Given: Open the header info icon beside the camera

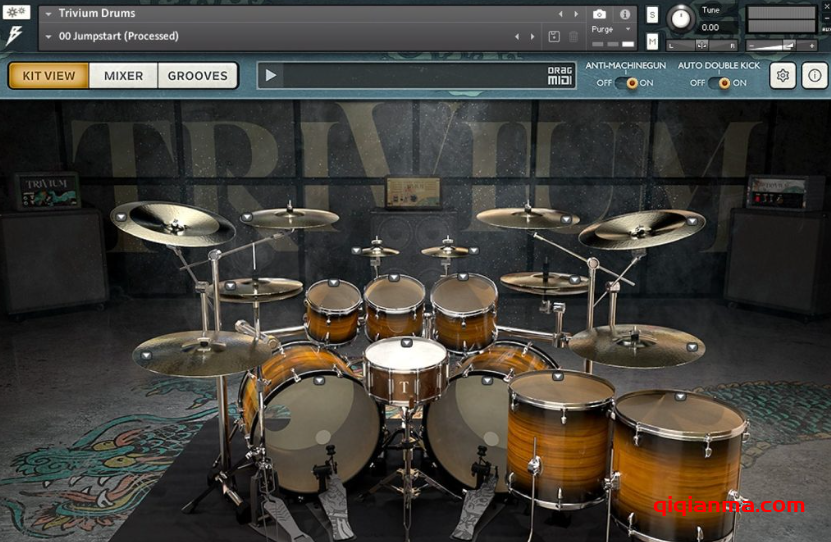Looking at the screenshot, I should click(625, 14).
